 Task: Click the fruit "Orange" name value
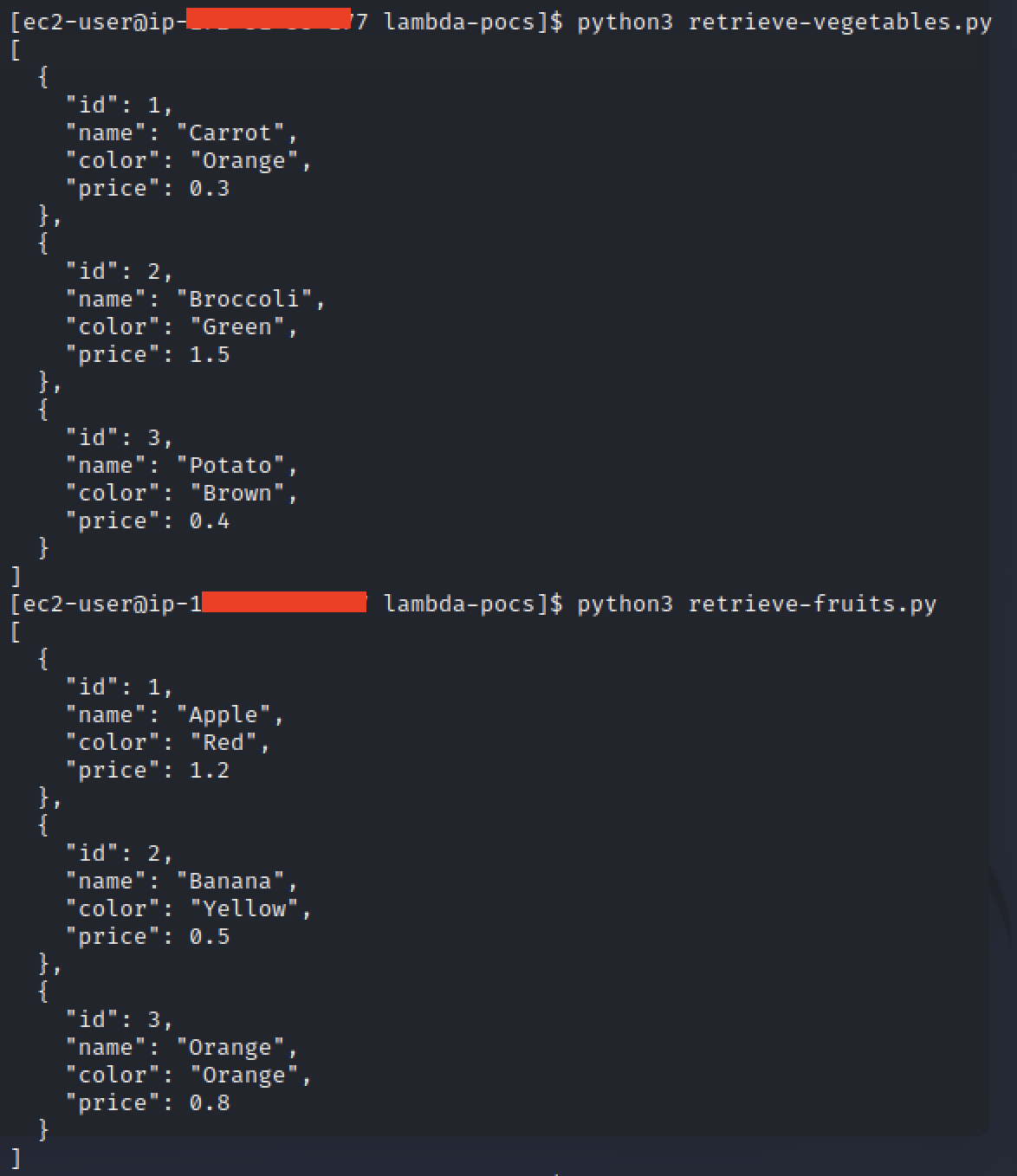230,1047
